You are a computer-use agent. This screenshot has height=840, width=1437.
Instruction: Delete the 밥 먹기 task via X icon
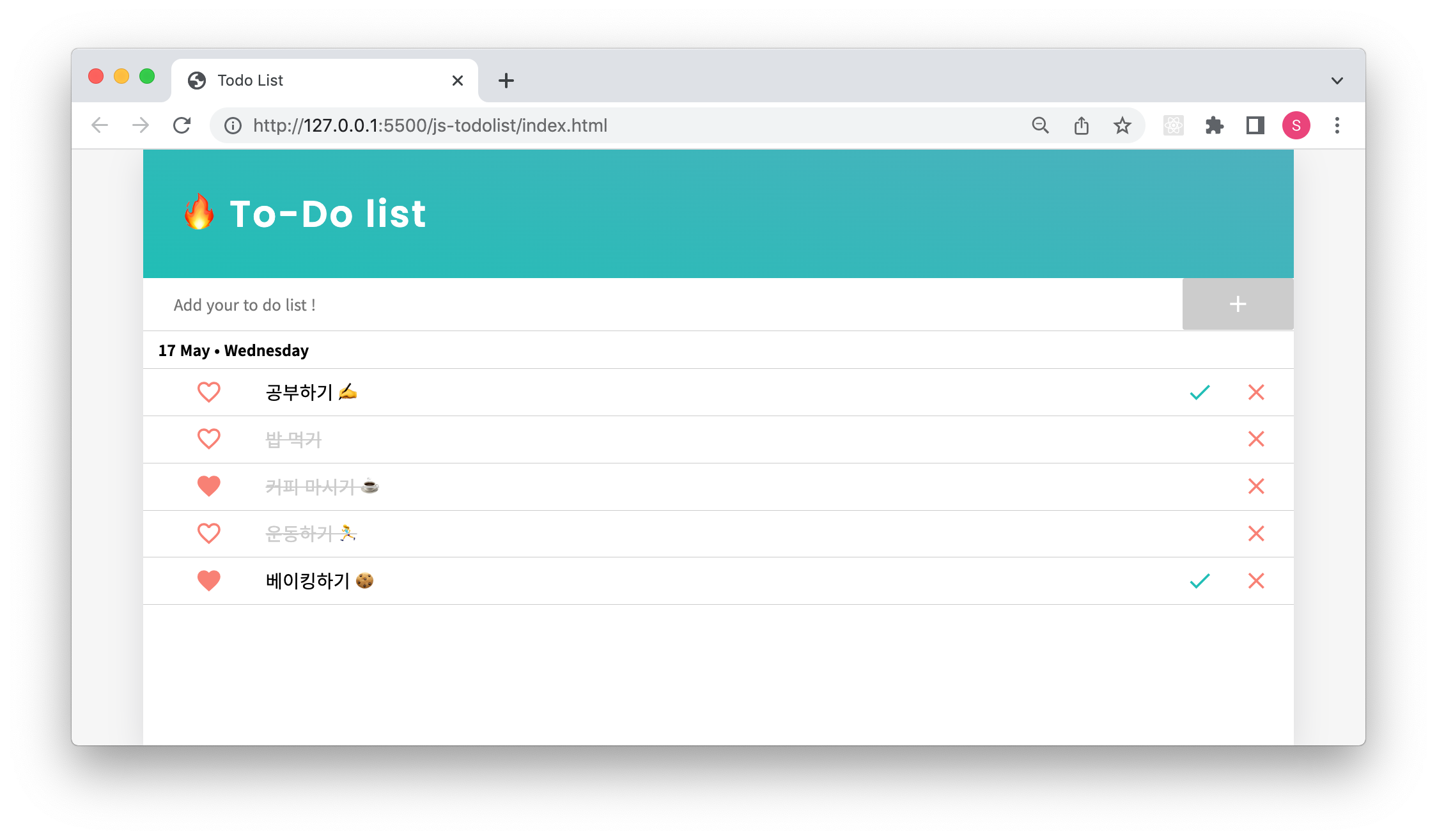click(1255, 439)
